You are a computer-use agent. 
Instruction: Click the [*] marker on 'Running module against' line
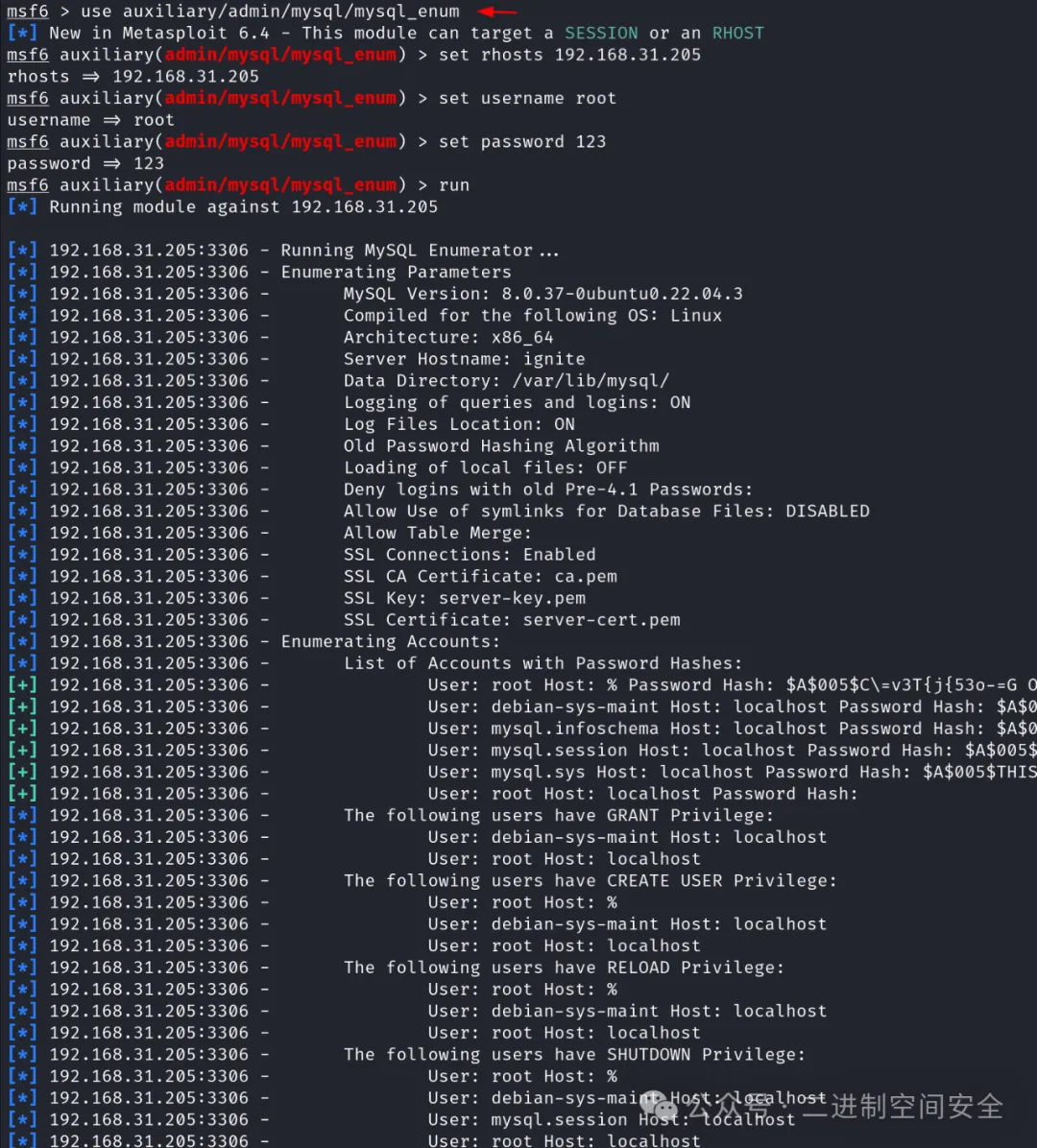[x=22, y=207]
